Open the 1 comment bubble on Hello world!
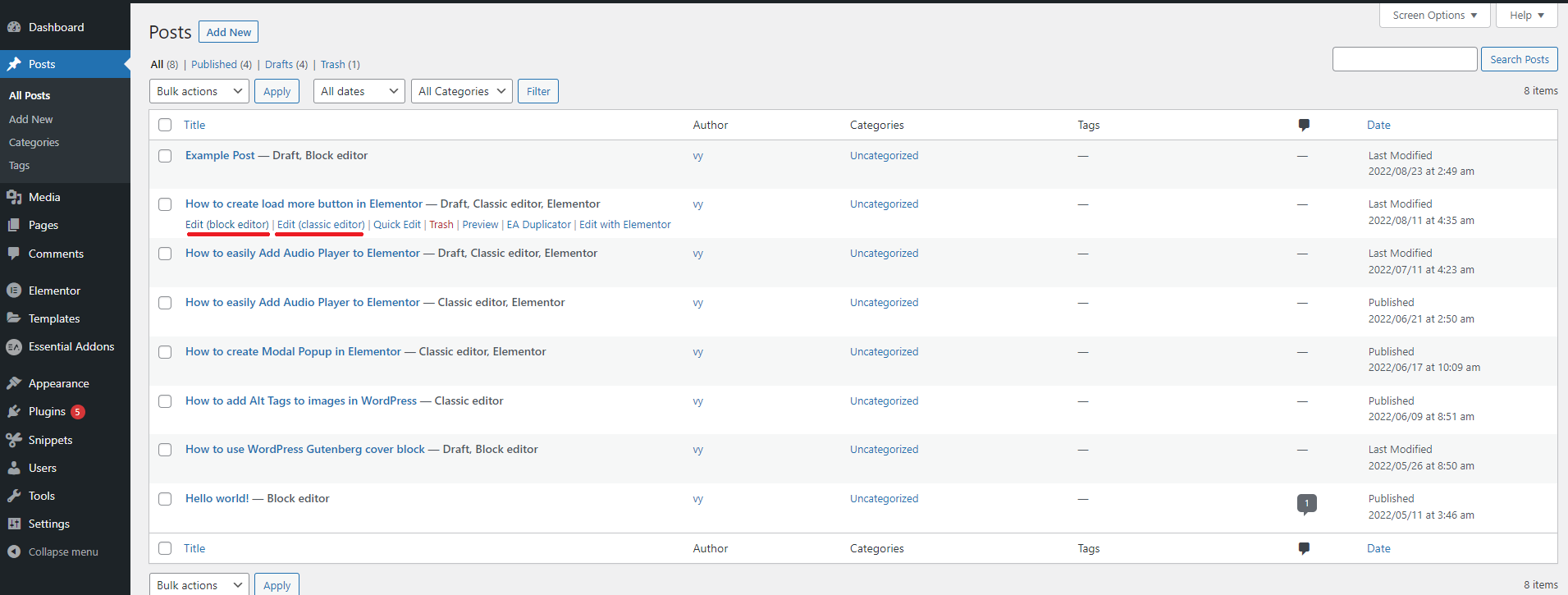 [1307, 504]
